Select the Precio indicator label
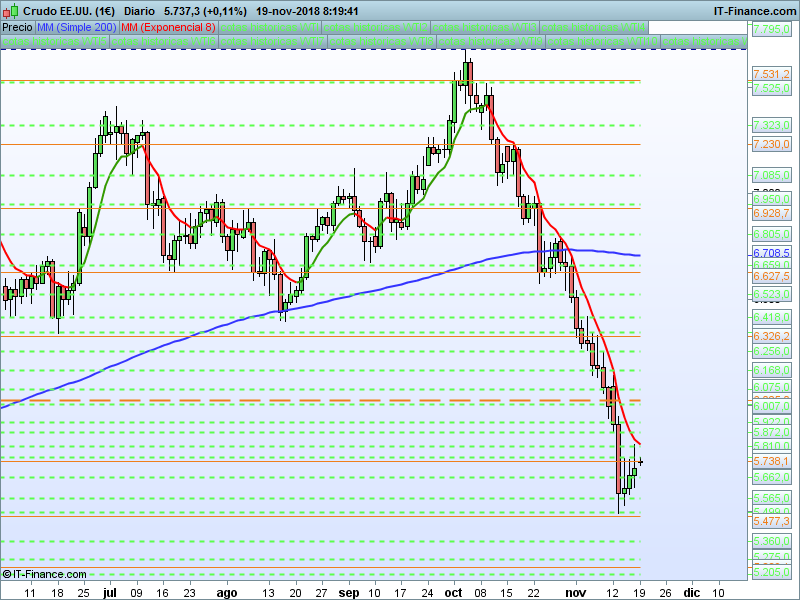The image size is (800, 600). [17, 28]
